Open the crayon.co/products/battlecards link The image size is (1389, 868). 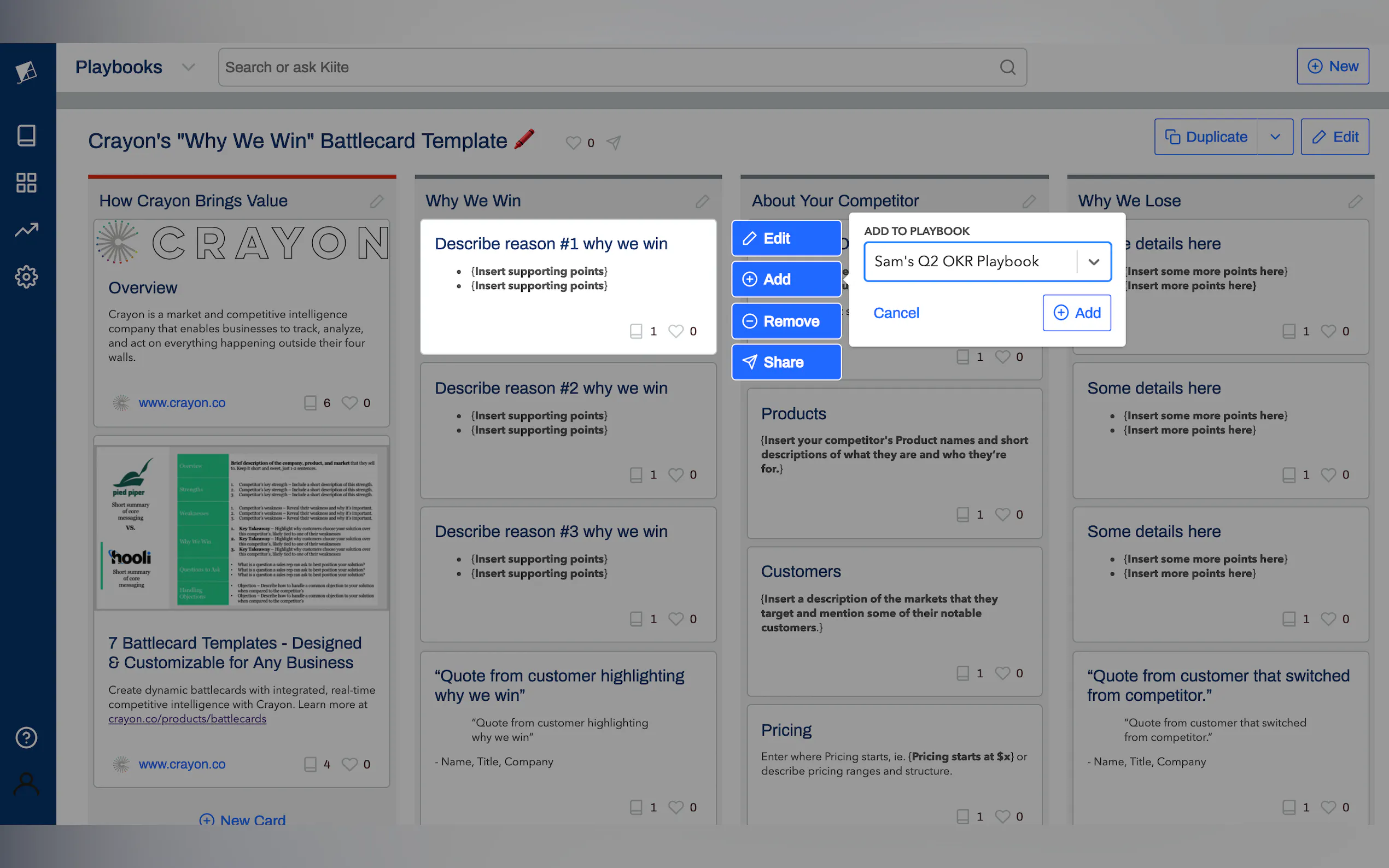tap(187, 719)
